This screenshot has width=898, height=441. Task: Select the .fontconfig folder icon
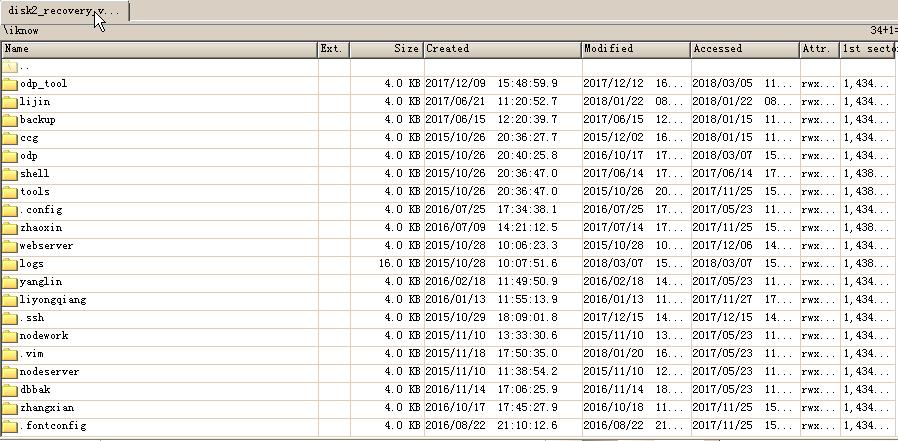(10, 426)
